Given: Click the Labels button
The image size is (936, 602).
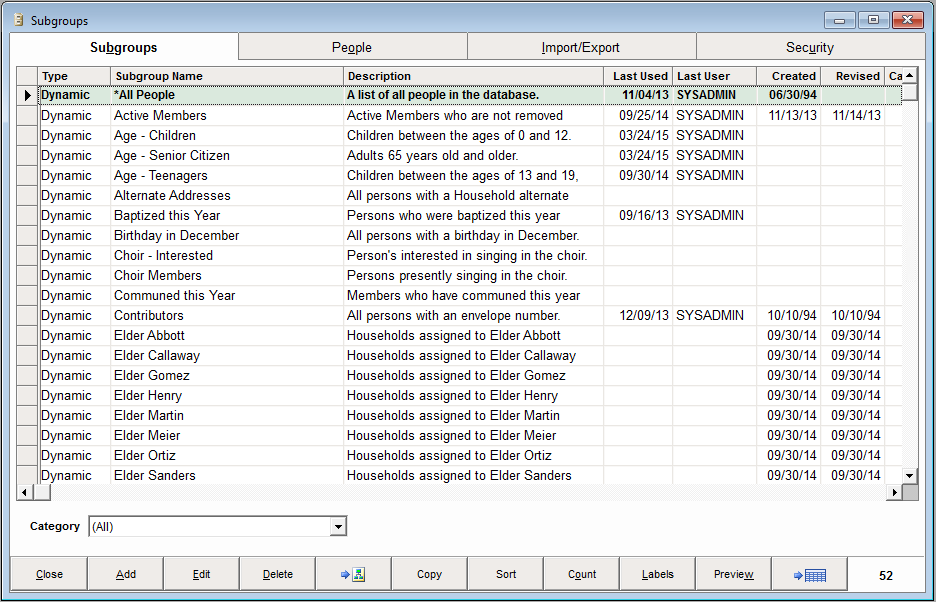Looking at the screenshot, I should (657, 574).
